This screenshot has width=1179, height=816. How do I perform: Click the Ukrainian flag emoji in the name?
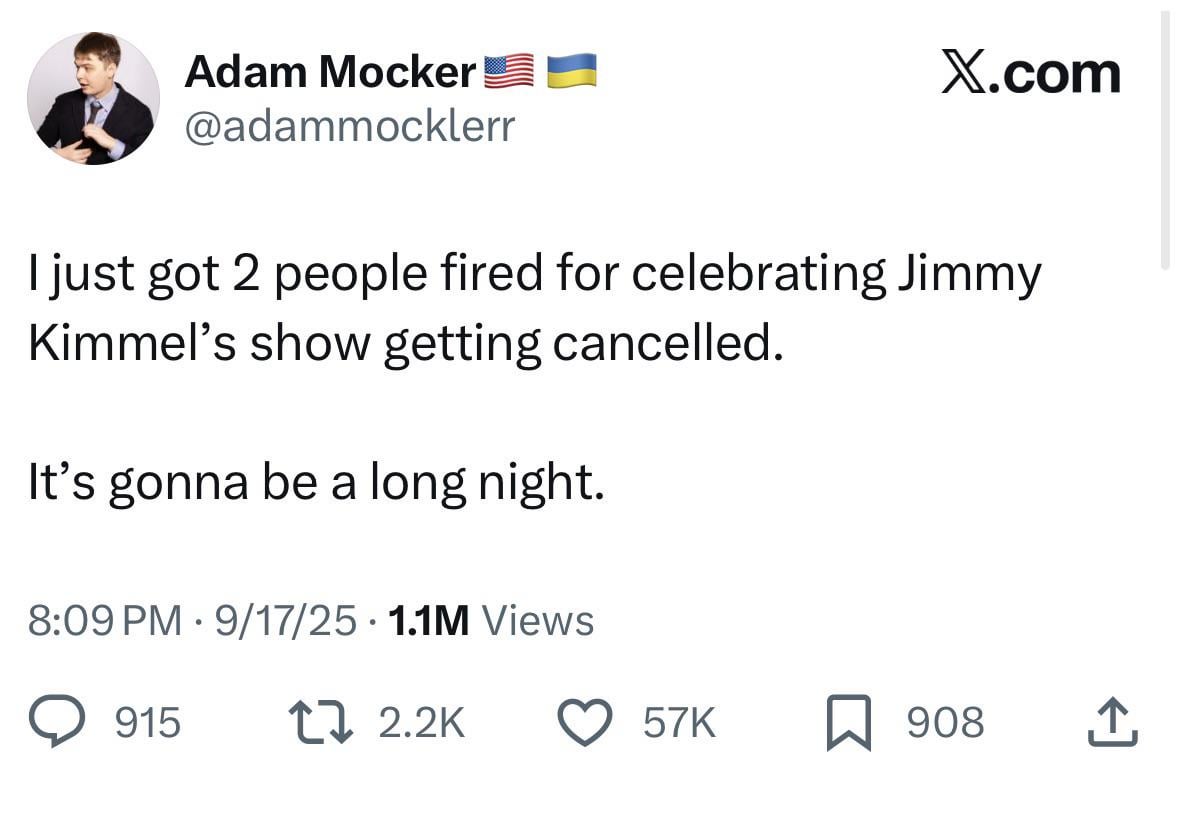[570, 70]
